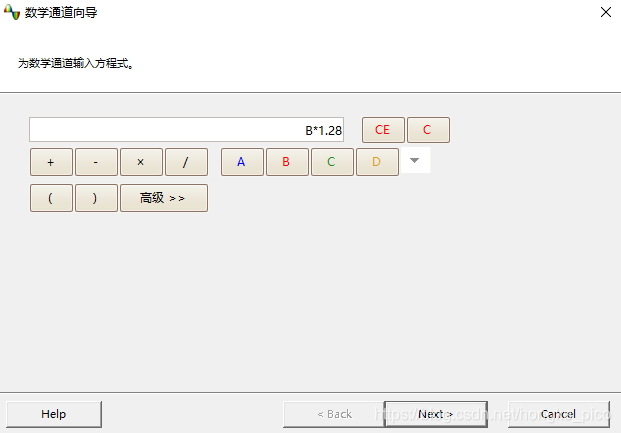Screen dimensions: 621x433
Task: Clear the equation with red C button
Action: tap(429, 130)
